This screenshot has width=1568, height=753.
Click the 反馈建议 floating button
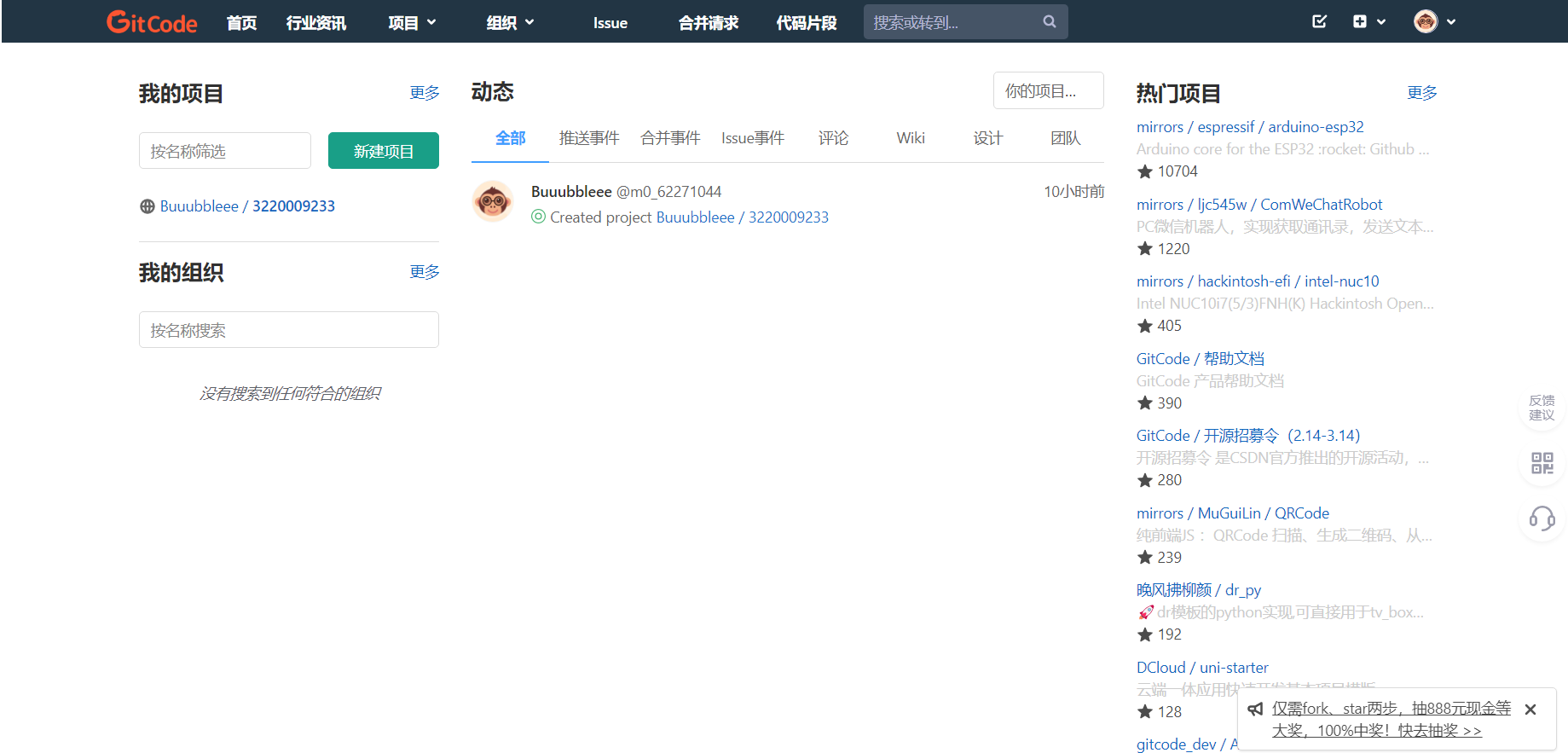tap(1542, 408)
